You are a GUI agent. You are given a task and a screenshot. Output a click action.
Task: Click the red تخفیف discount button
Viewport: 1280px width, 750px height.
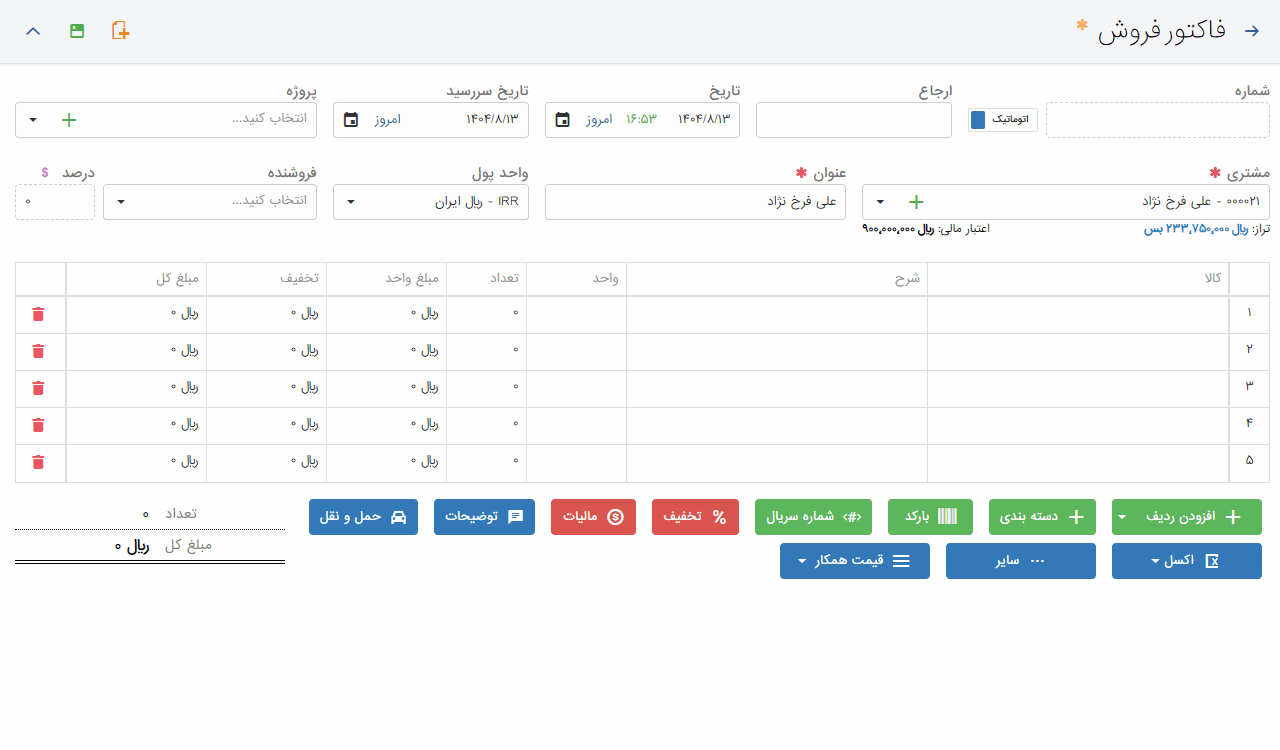click(x=694, y=517)
